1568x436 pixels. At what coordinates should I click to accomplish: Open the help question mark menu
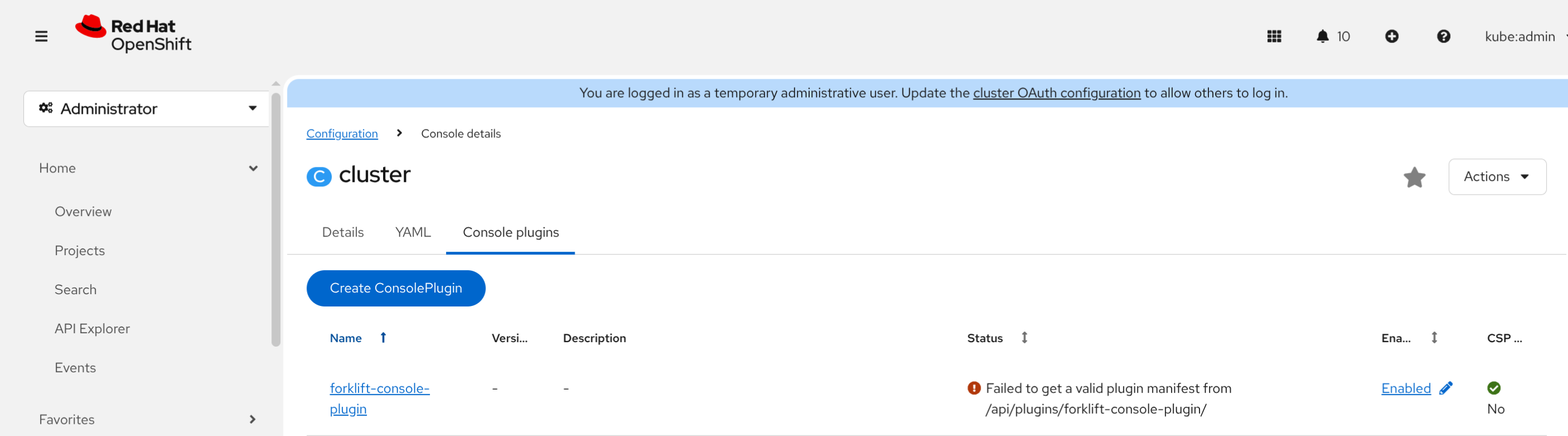point(1443,36)
